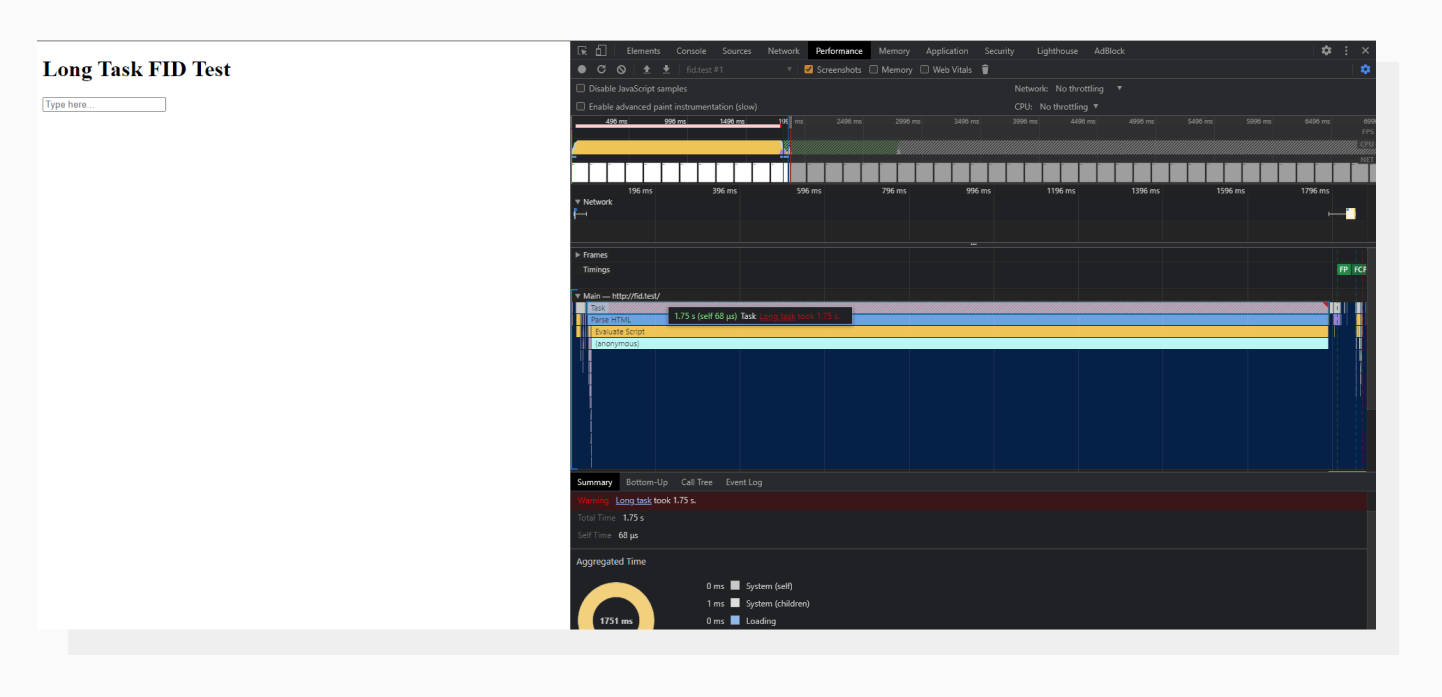Disable the Screenshots checkbox

tap(809, 69)
